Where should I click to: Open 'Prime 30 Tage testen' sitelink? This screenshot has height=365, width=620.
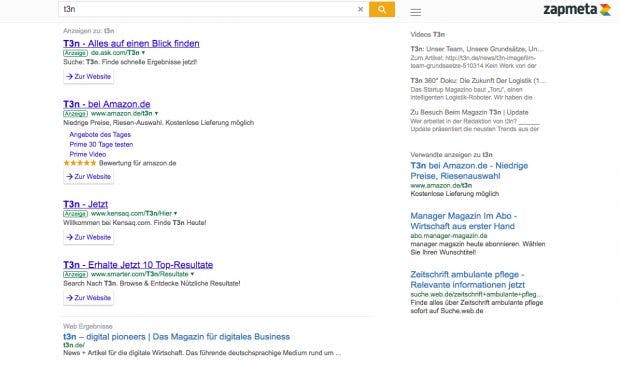pos(101,144)
